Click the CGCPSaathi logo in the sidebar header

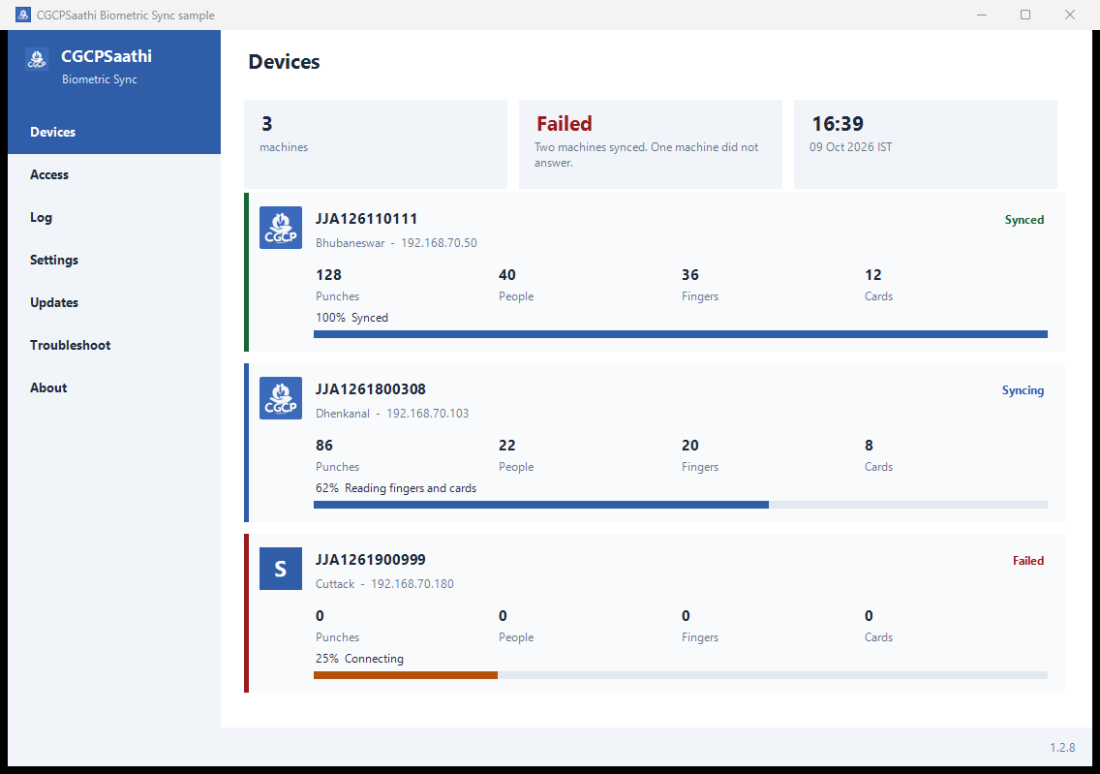(36, 60)
